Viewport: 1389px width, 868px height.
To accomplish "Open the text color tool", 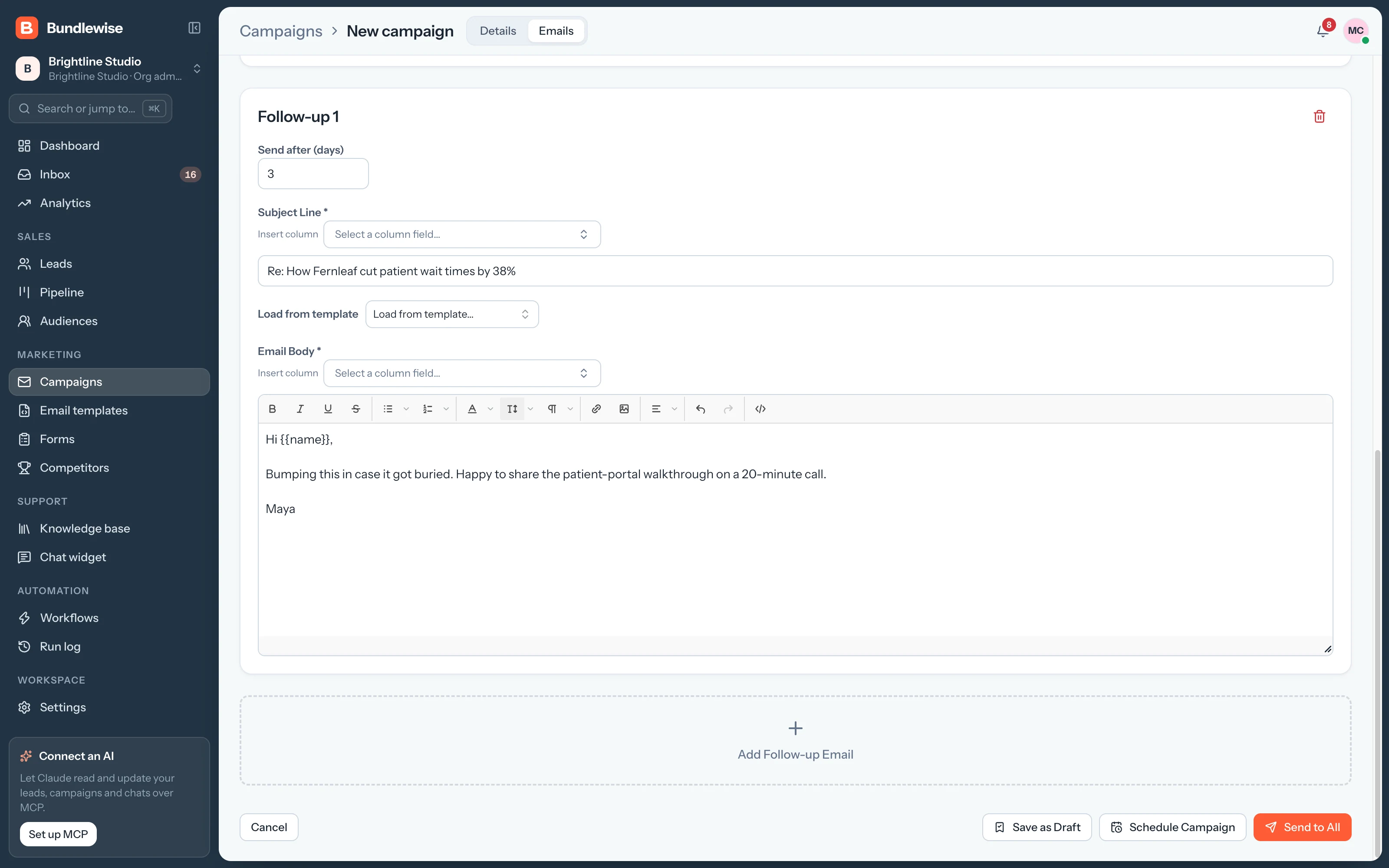I will tap(472, 409).
